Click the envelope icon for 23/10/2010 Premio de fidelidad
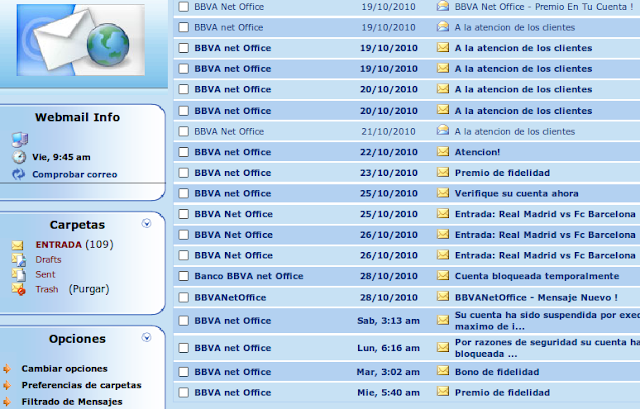 (443, 172)
